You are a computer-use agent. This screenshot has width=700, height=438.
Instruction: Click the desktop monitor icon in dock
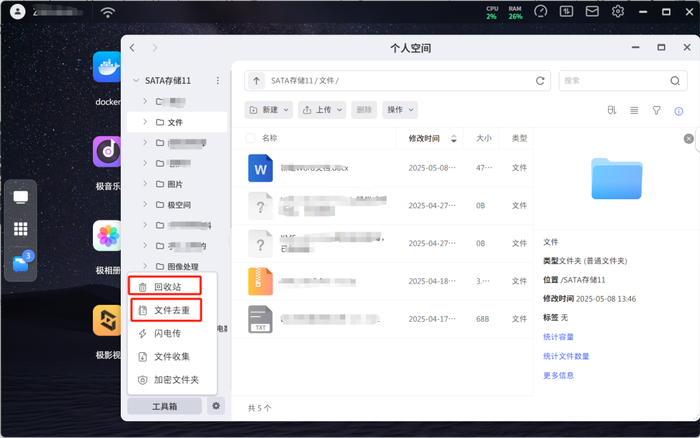click(21, 197)
